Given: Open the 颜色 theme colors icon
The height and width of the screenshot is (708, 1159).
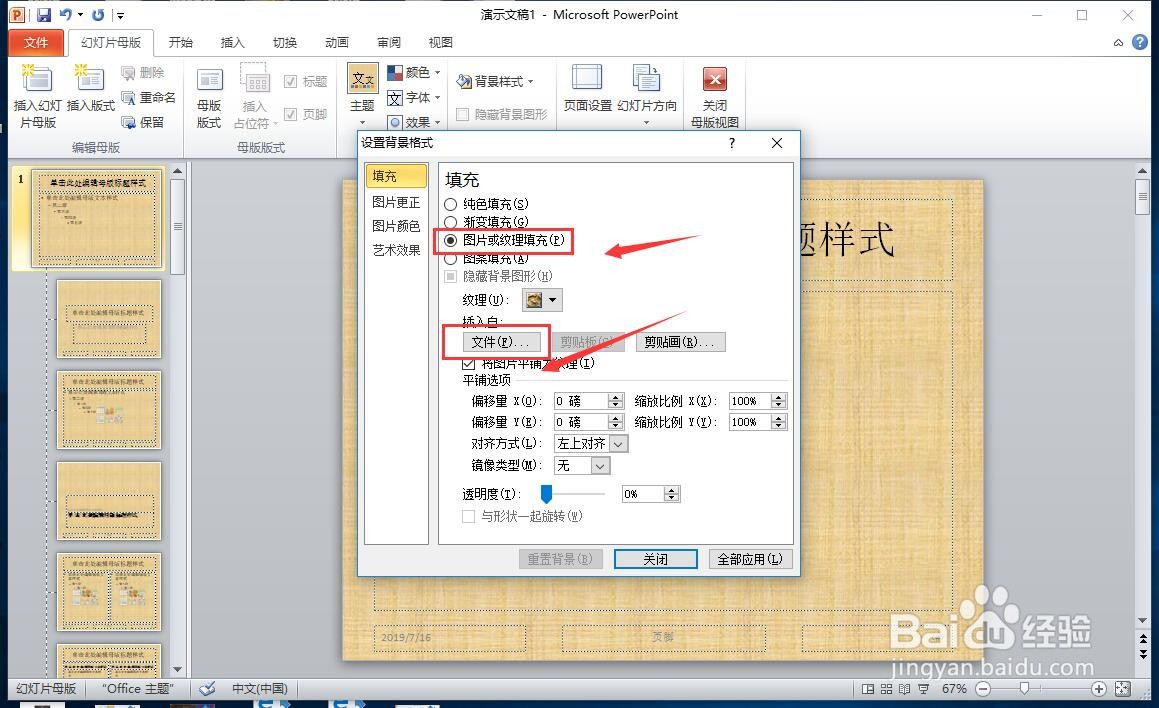Looking at the screenshot, I should (413, 71).
